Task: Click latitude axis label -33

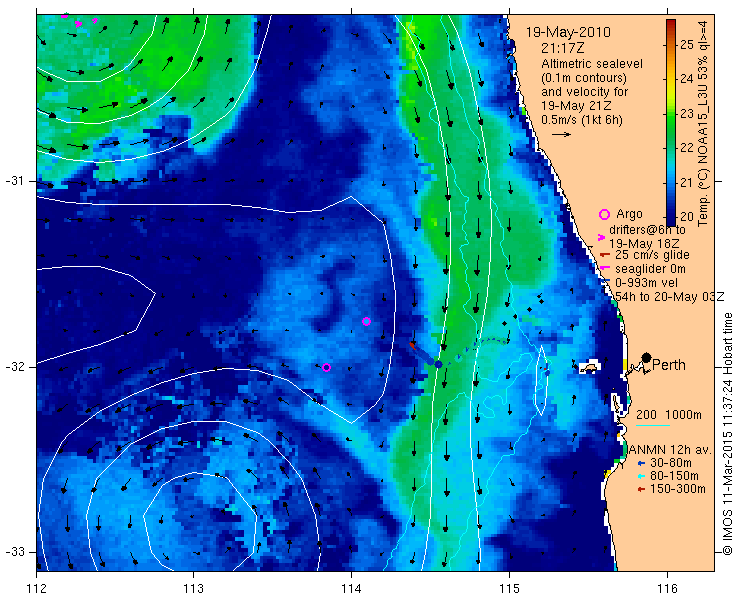Action: (x=14, y=552)
